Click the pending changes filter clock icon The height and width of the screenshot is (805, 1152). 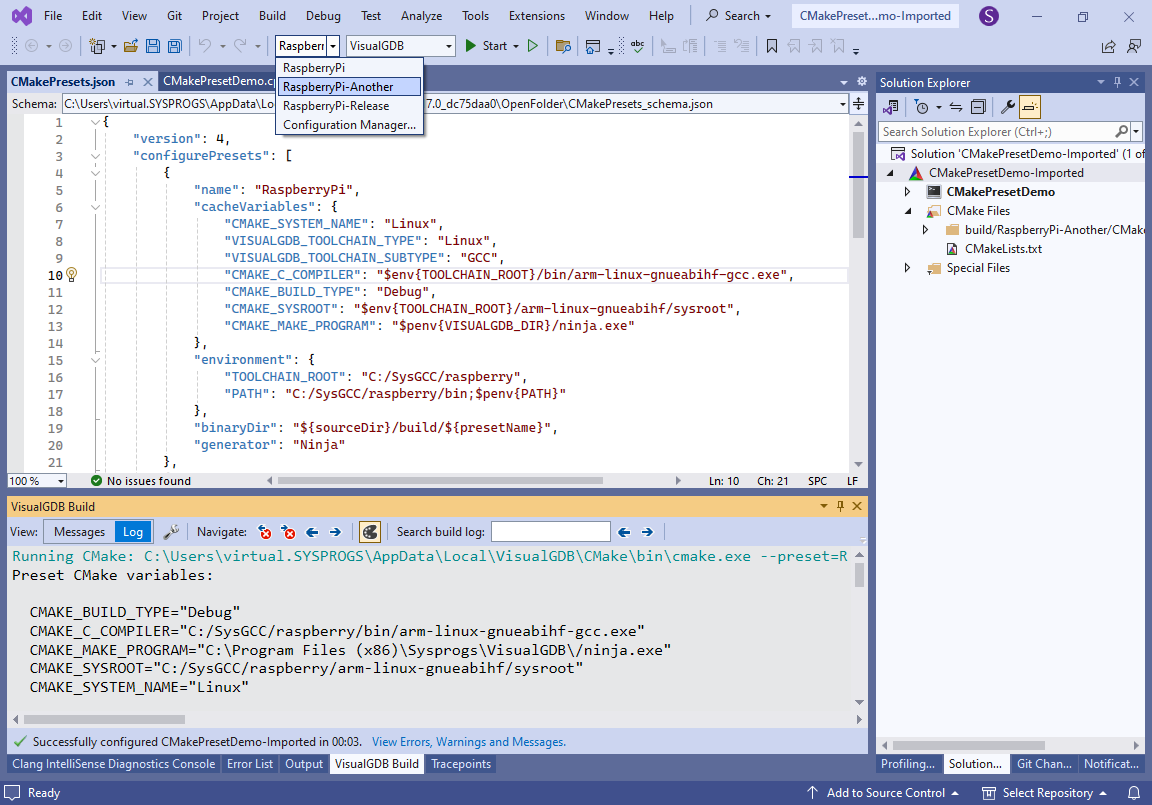pos(922,107)
